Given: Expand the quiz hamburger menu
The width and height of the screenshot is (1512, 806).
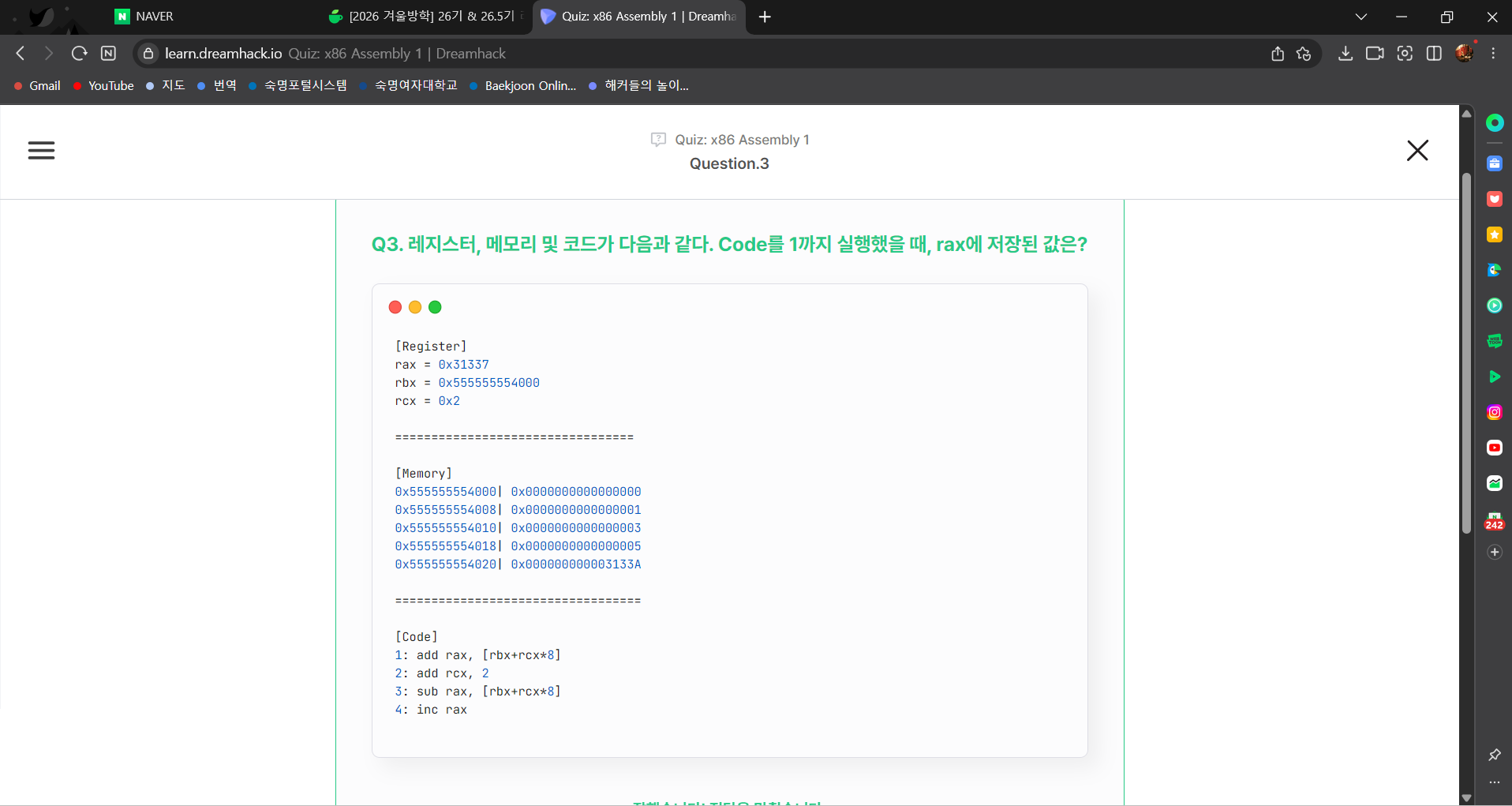Looking at the screenshot, I should click(41, 150).
